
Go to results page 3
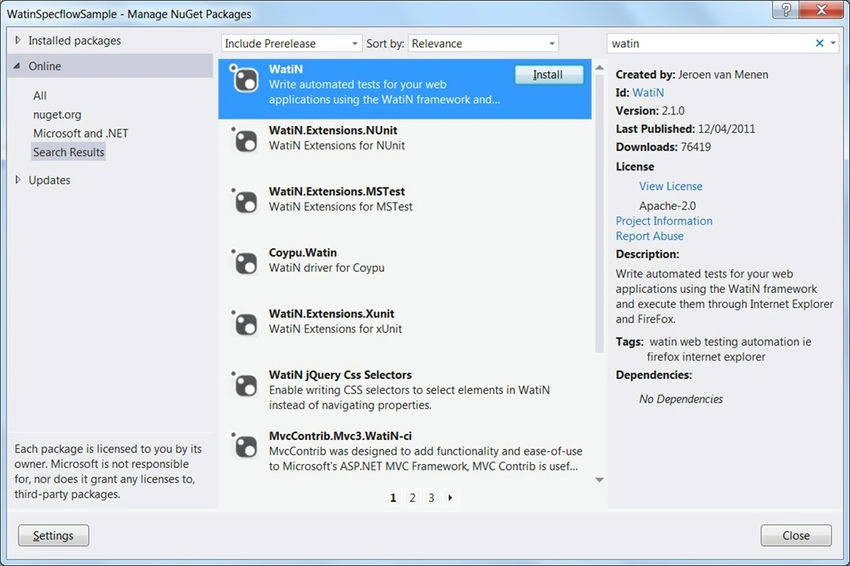pyautogui.click(x=431, y=498)
